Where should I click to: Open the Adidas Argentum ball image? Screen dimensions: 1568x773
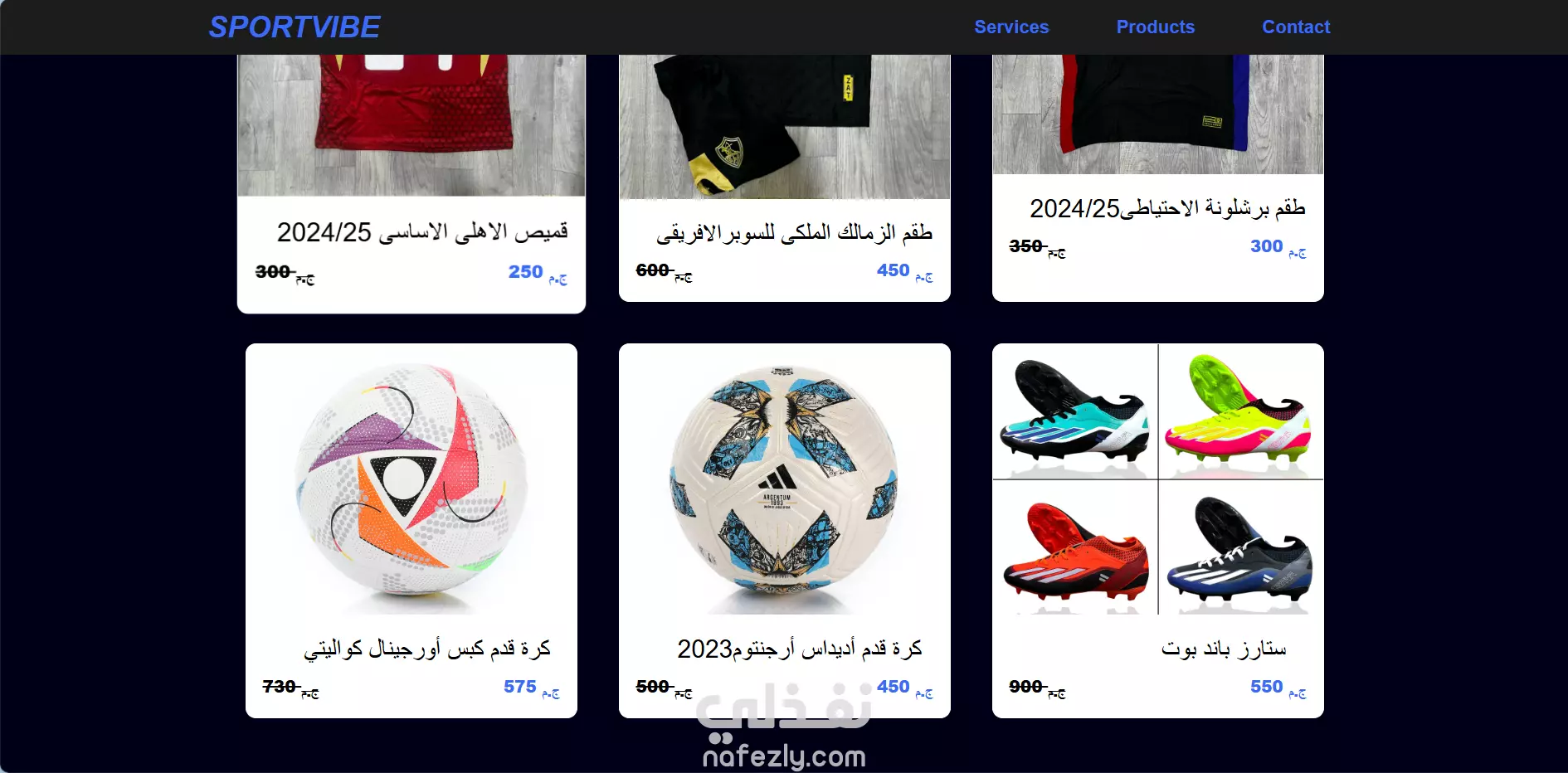785,479
